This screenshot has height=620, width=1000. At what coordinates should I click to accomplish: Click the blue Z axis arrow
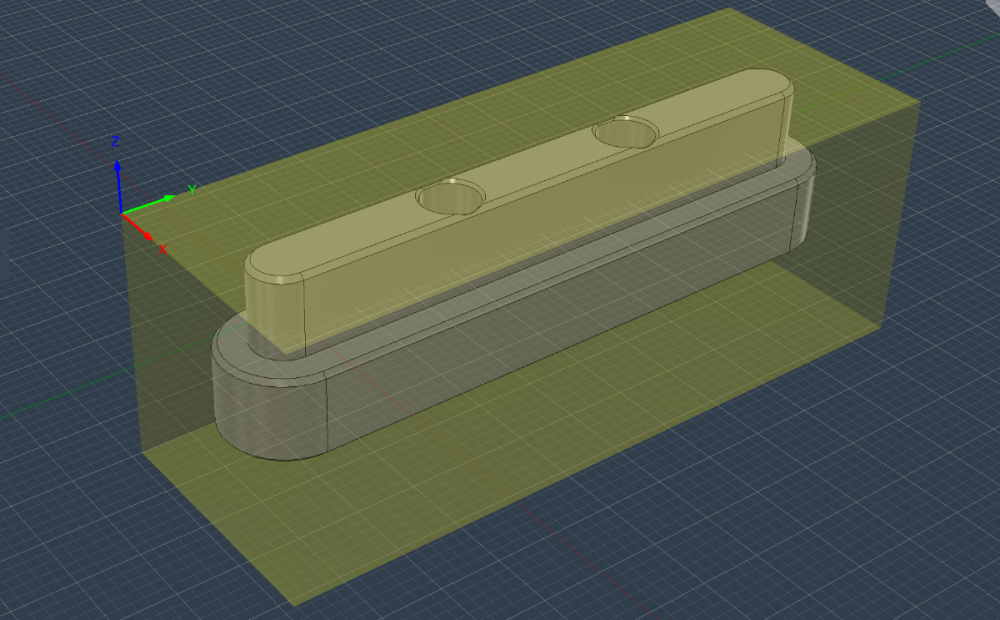click(119, 186)
